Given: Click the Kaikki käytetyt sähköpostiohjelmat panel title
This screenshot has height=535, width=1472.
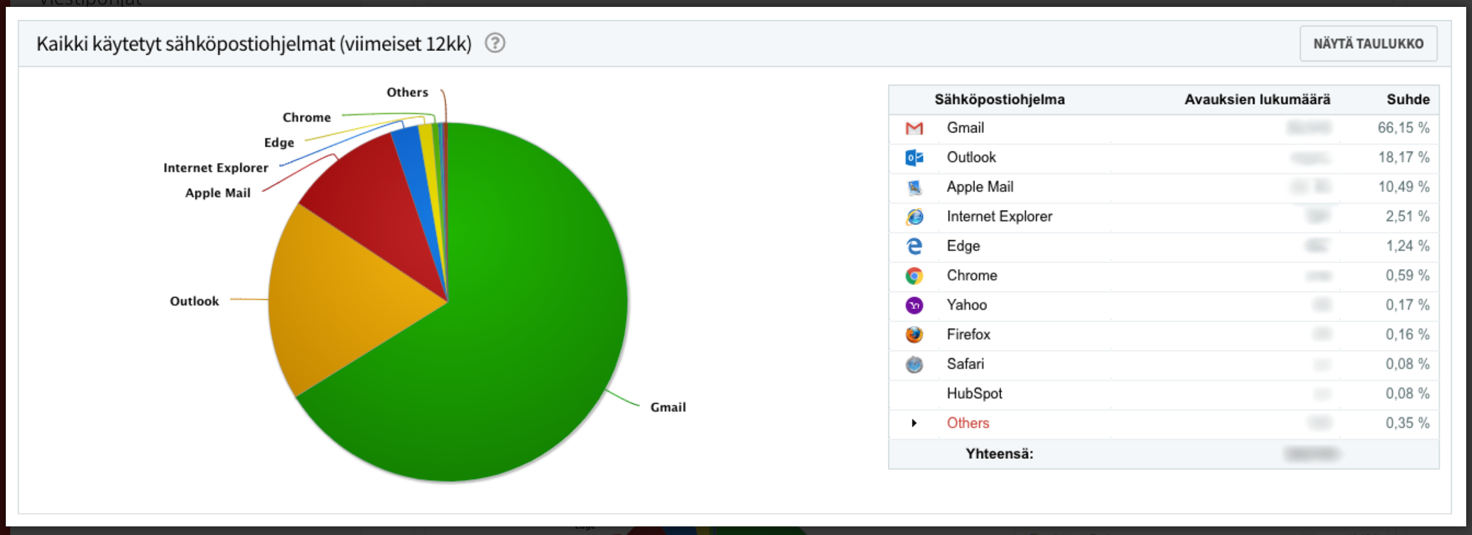Looking at the screenshot, I should [x=254, y=44].
